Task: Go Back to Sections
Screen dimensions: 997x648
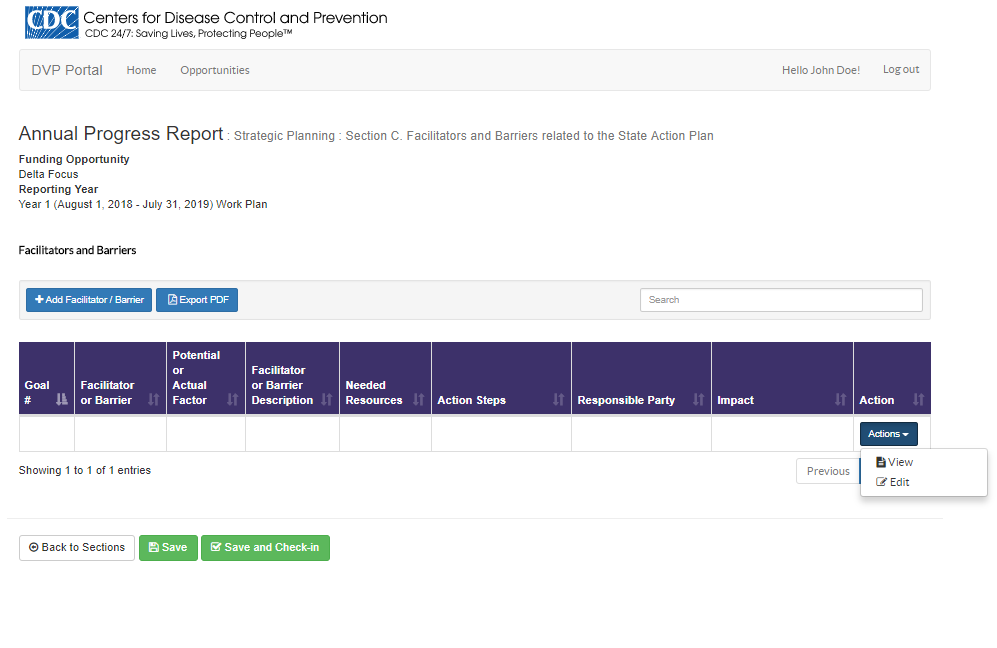Action: click(77, 548)
